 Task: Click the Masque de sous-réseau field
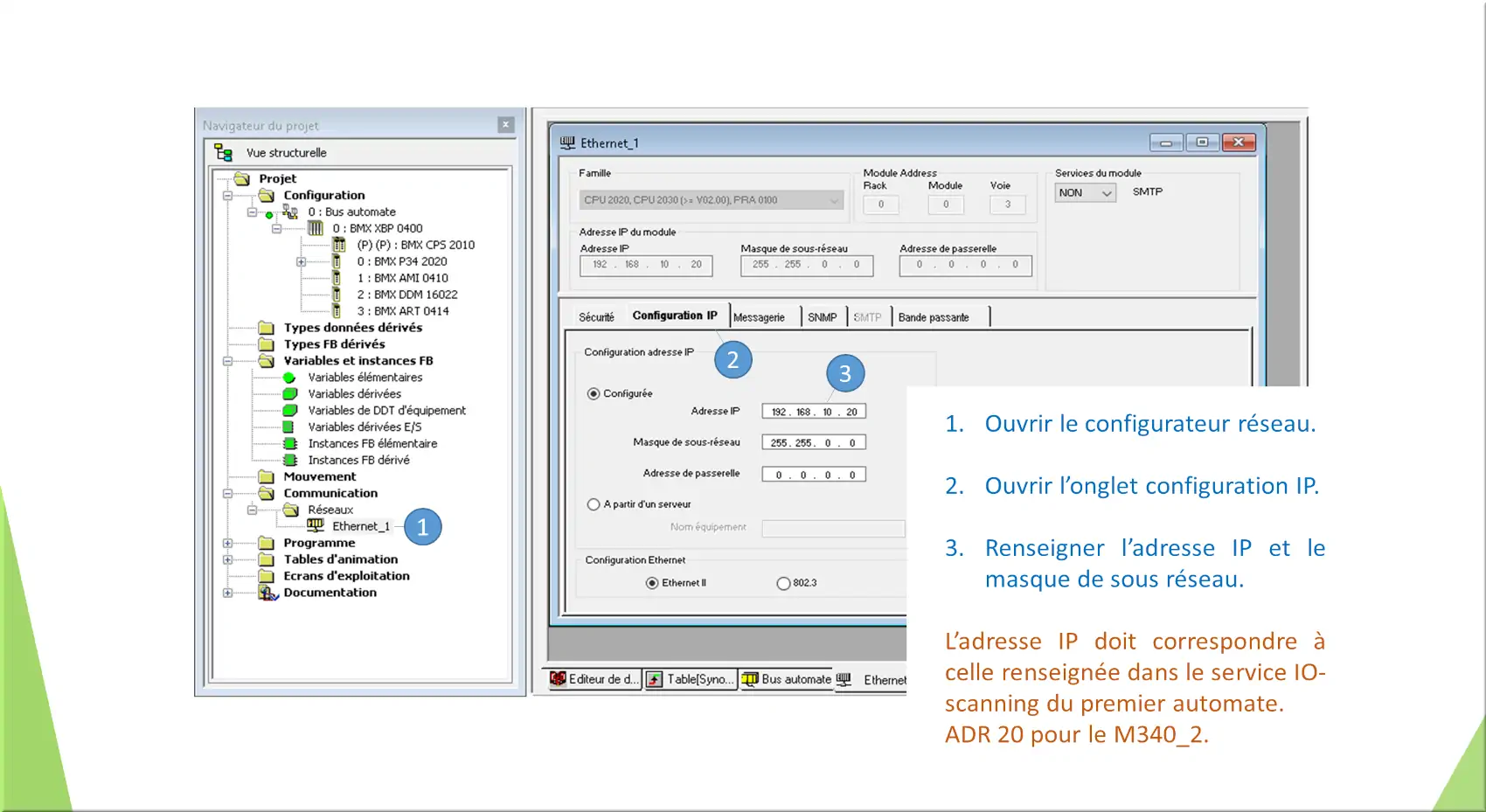coord(814,443)
